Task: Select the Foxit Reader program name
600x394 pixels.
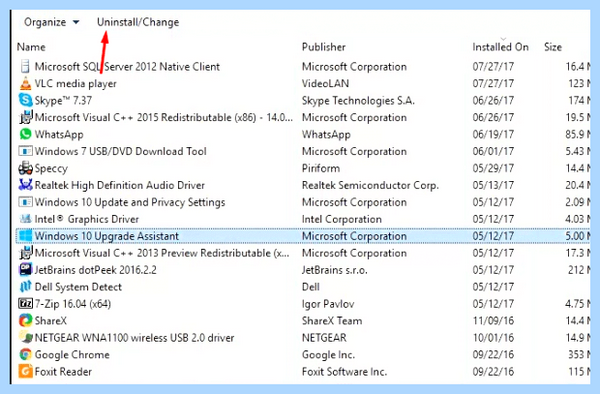Action: click(x=63, y=371)
